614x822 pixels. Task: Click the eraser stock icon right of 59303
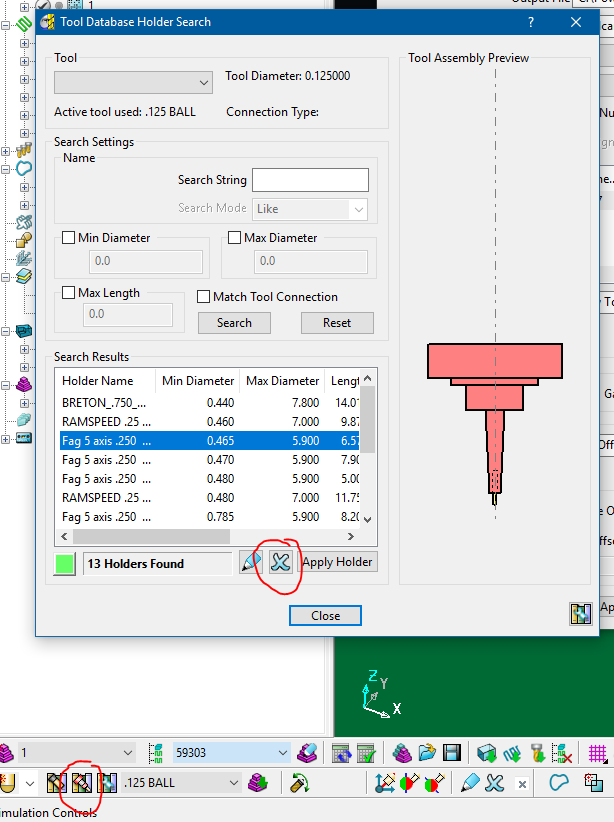click(307, 753)
